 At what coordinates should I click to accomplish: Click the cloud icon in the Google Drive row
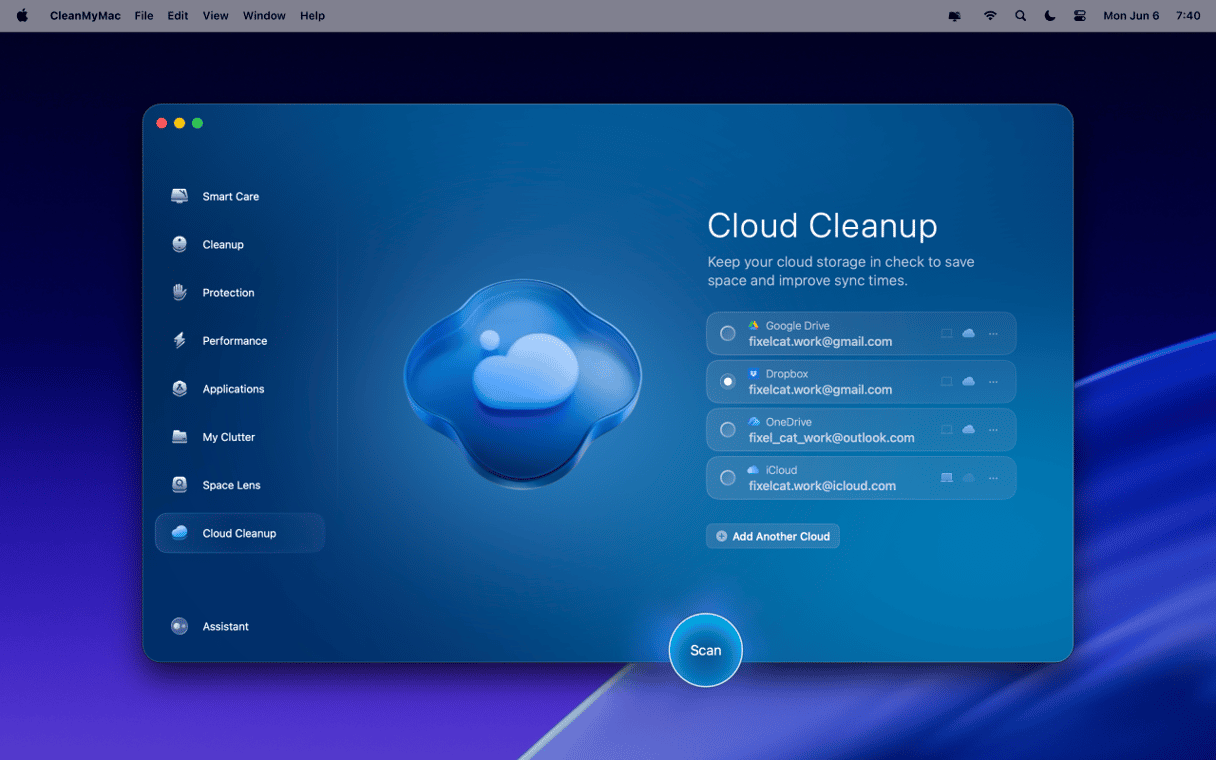tap(968, 334)
